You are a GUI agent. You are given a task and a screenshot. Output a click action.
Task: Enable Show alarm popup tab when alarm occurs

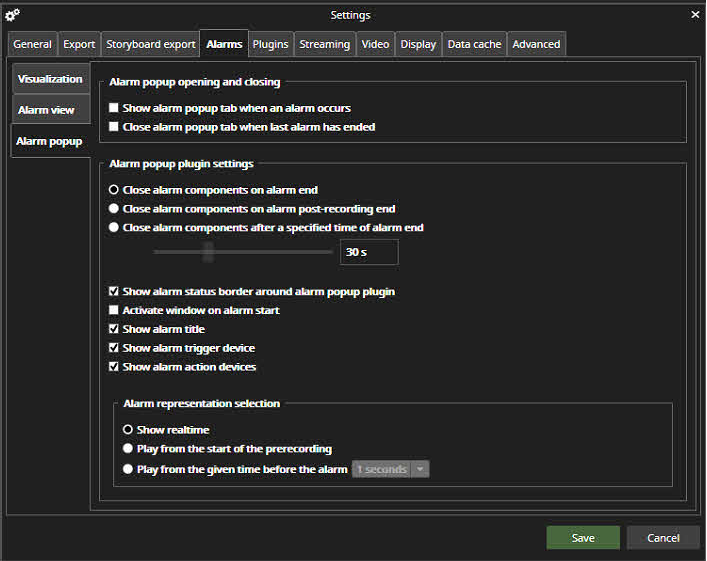[x=114, y=108]
